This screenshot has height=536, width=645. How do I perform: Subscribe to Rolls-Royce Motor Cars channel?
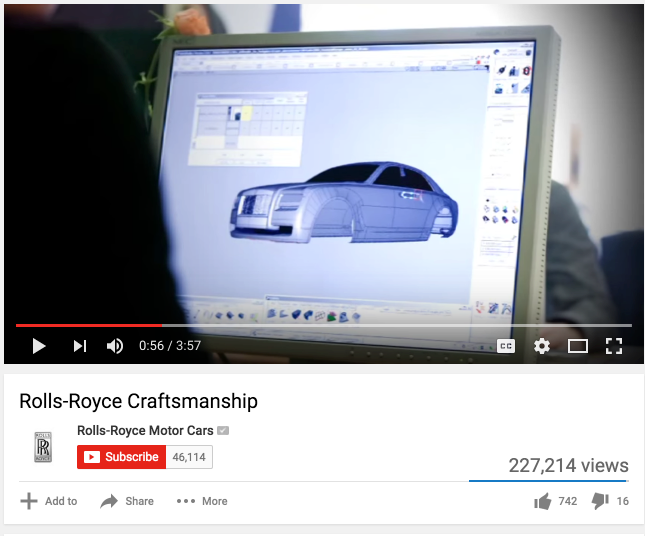121,457
